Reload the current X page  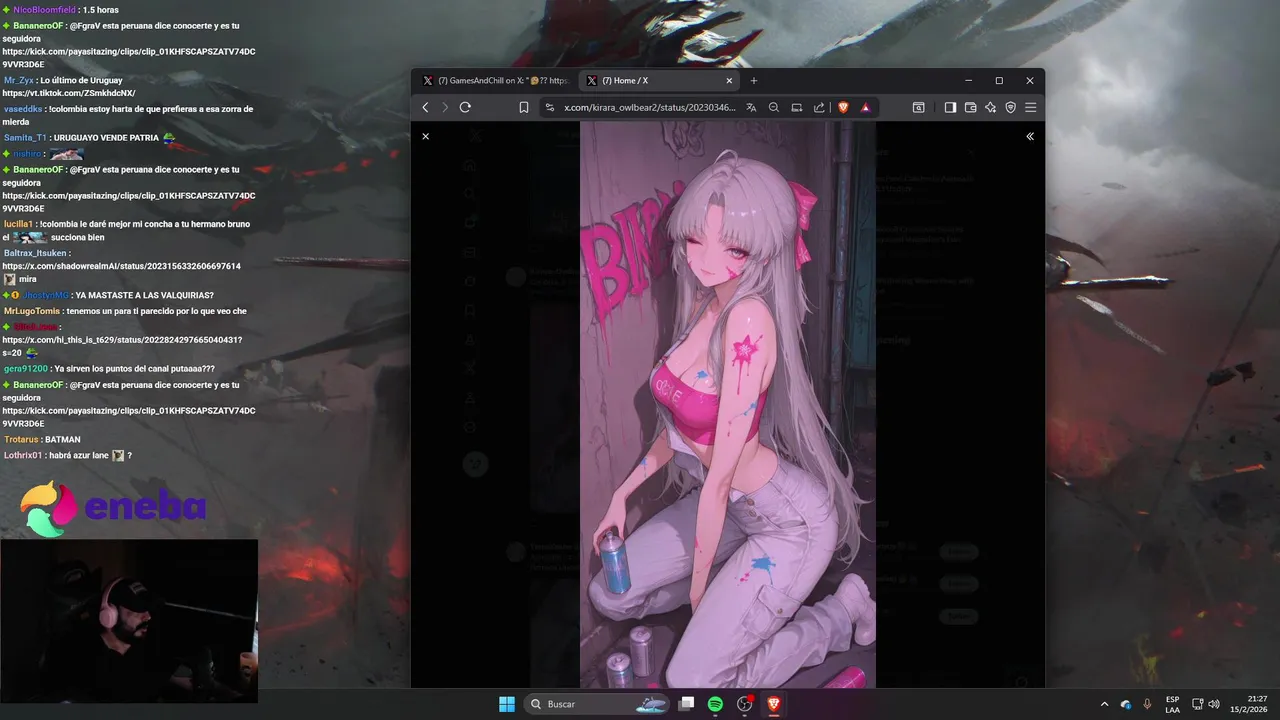tap(465, 107)
